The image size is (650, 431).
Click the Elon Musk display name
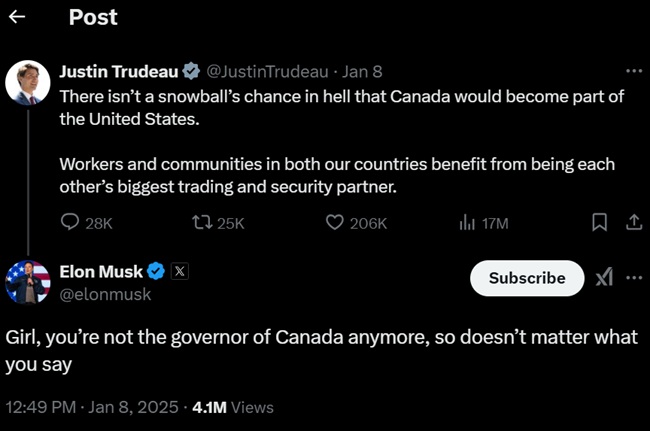point(101,270)
